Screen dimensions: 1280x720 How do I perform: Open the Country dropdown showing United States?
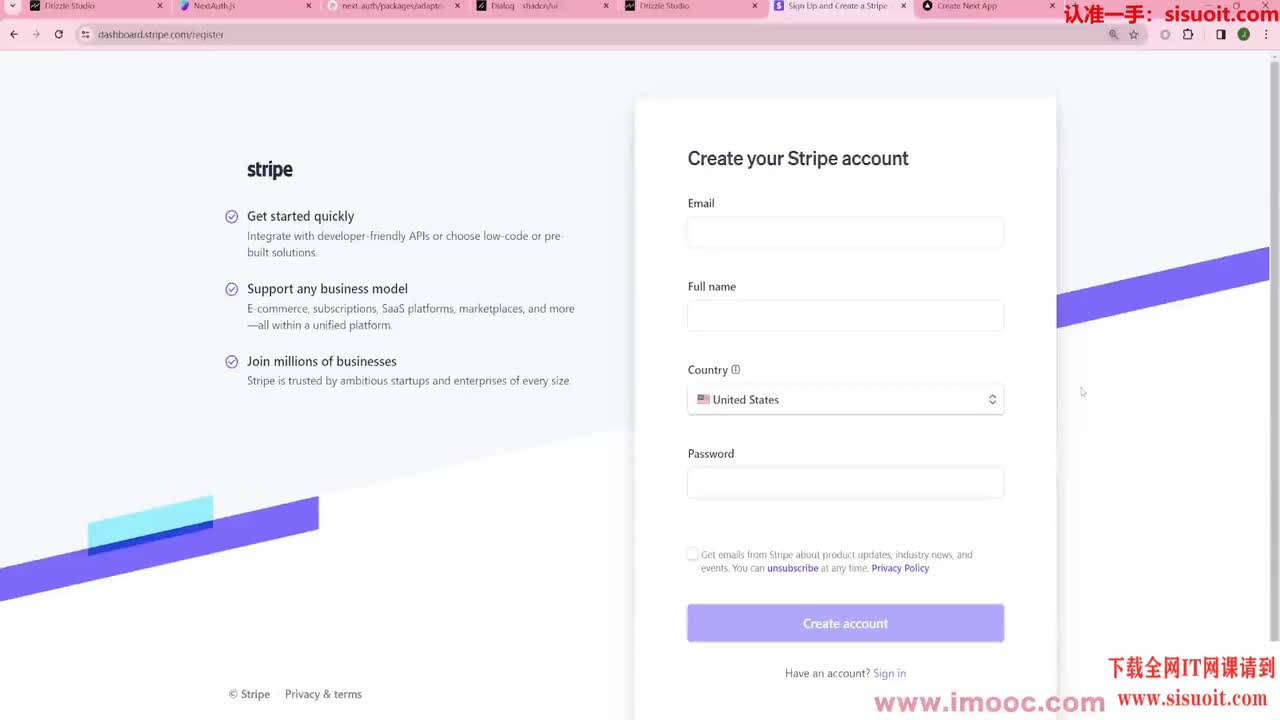tap(845, 400)
